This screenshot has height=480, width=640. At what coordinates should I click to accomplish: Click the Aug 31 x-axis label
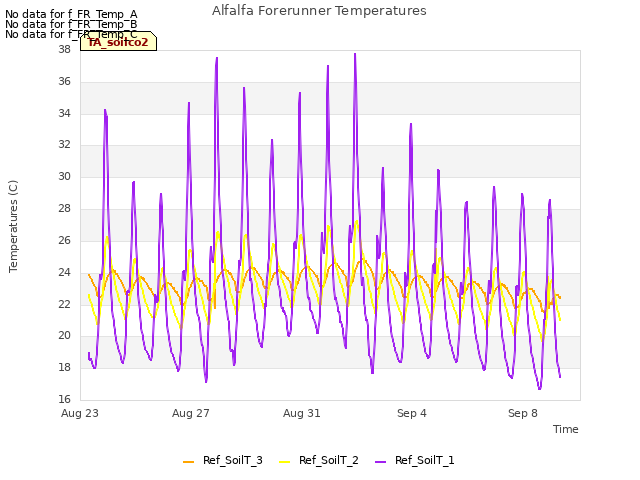click(x=302, y=413)
